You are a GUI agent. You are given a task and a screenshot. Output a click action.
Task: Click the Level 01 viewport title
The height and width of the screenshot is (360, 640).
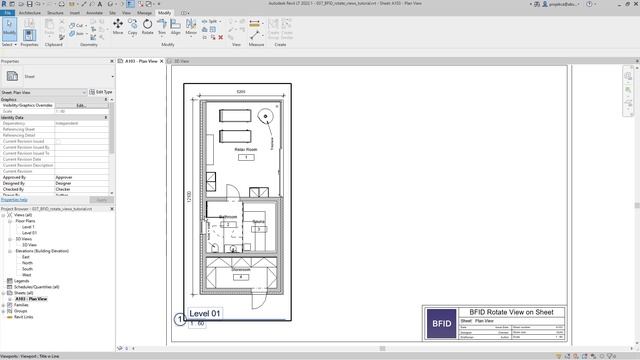(204, 313)
